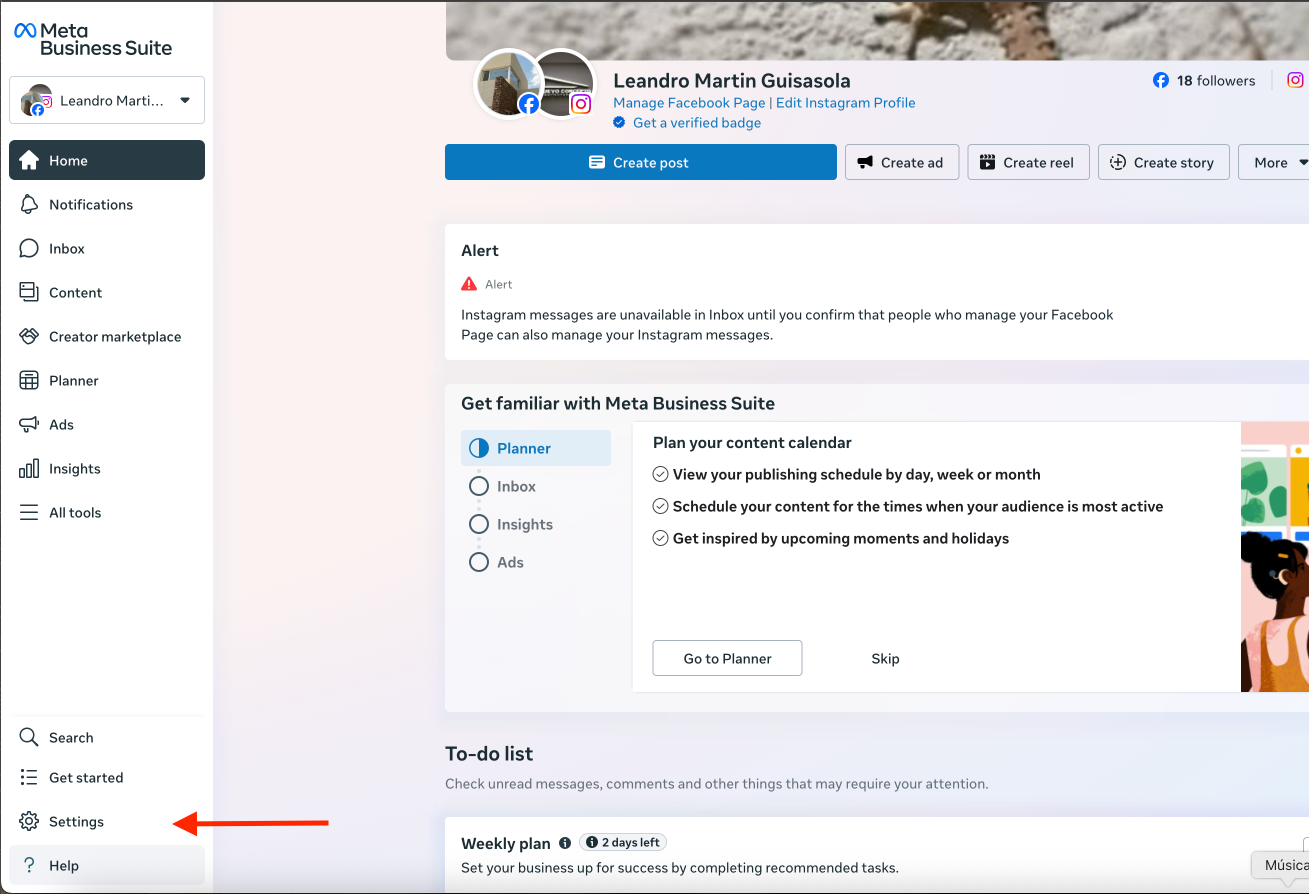Click 'Get inspired by upcoming moments' item
This screenshot has width=1309, height=894.
[831, 538]
